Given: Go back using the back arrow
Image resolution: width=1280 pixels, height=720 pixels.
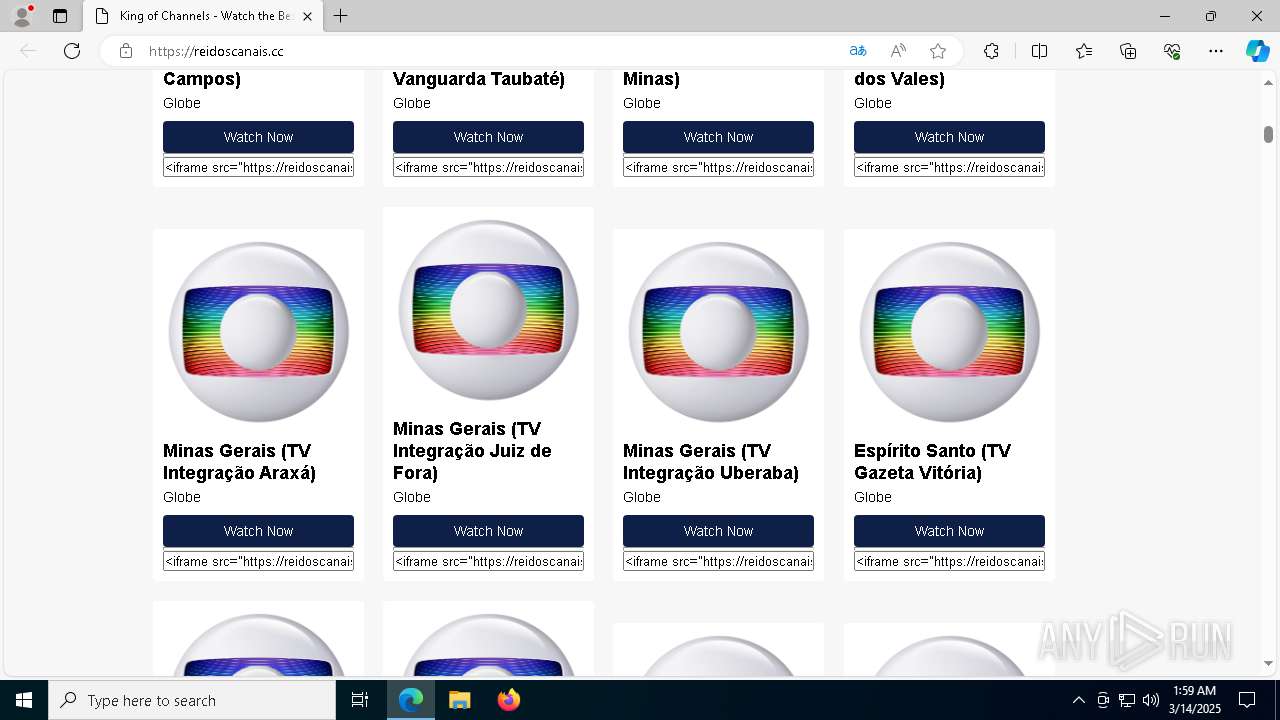Looking at the screenshot, I should pos(28,51).
